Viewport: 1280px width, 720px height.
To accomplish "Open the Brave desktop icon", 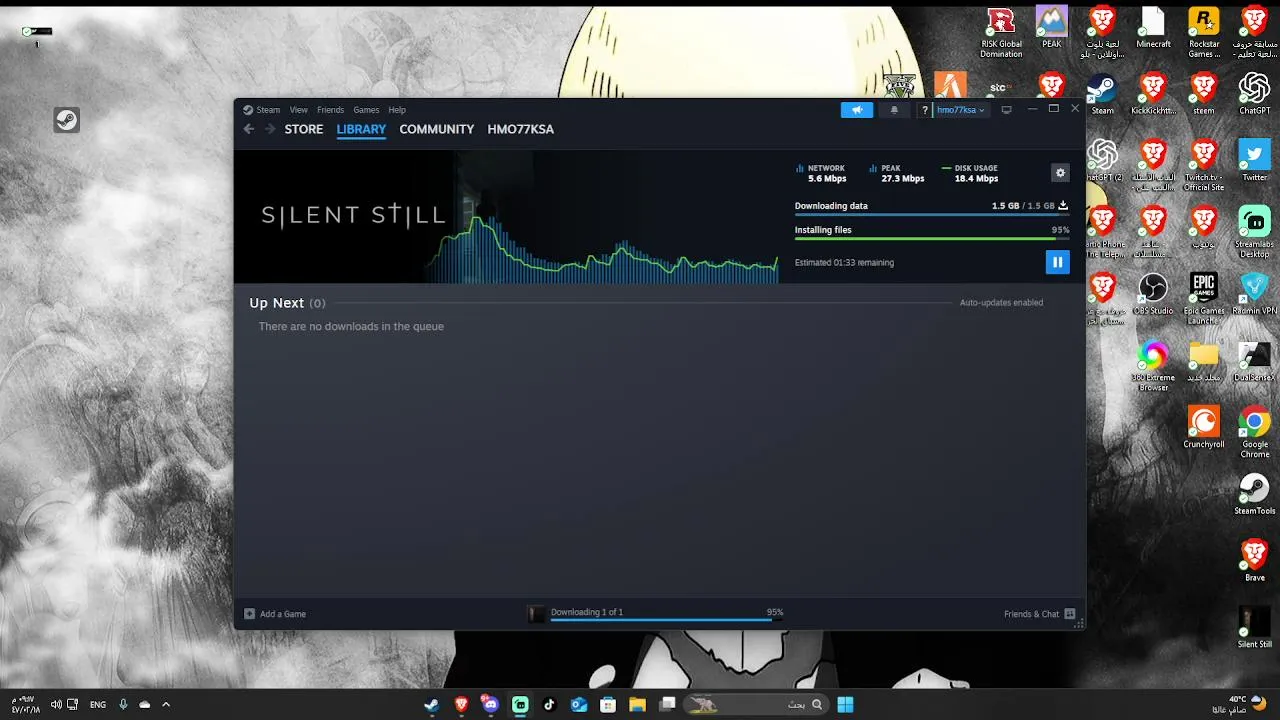I will point(1254,560).
